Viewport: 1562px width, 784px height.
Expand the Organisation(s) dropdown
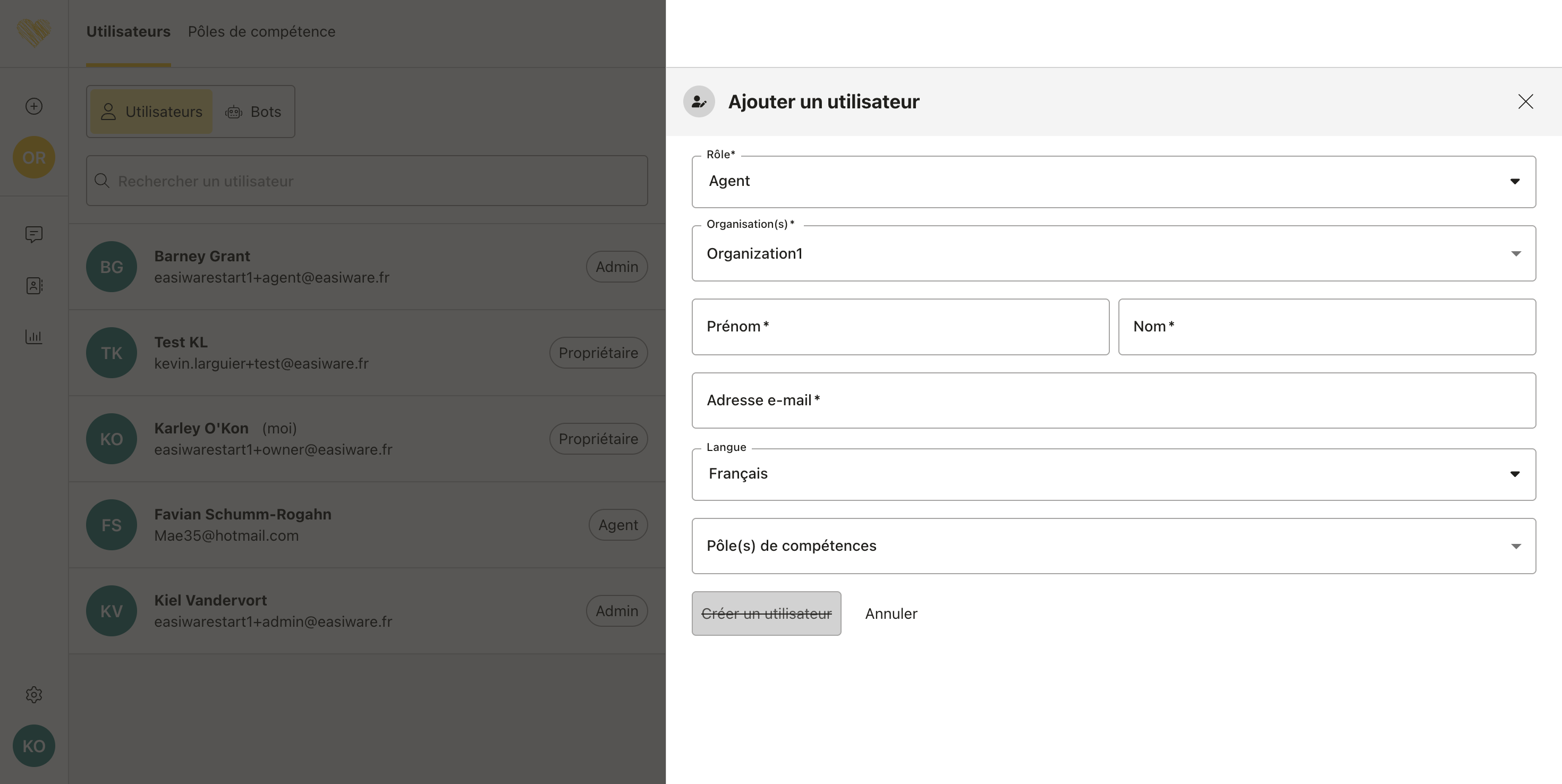click(x=1113, y=253)
